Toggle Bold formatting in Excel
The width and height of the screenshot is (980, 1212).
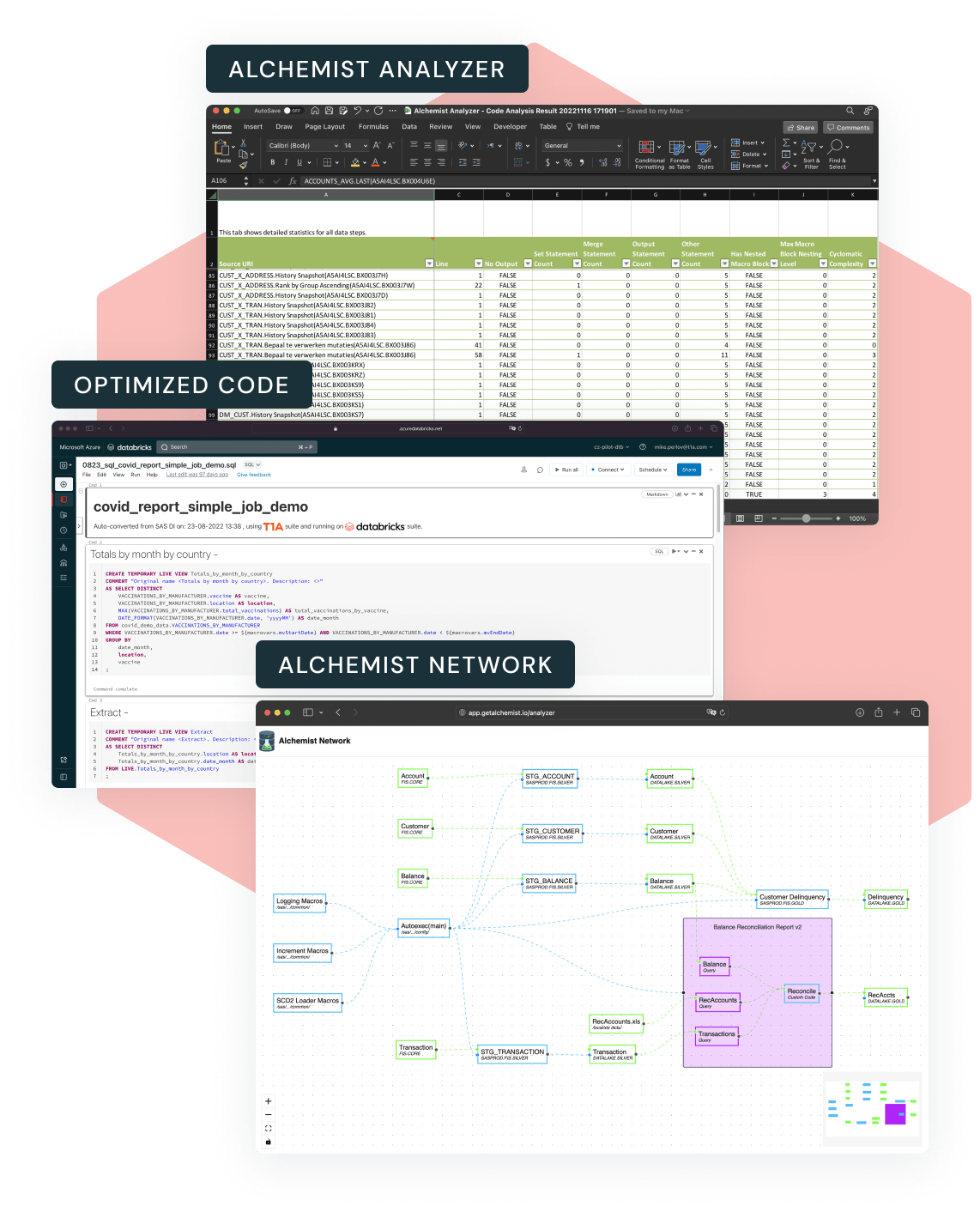[273, 162]
